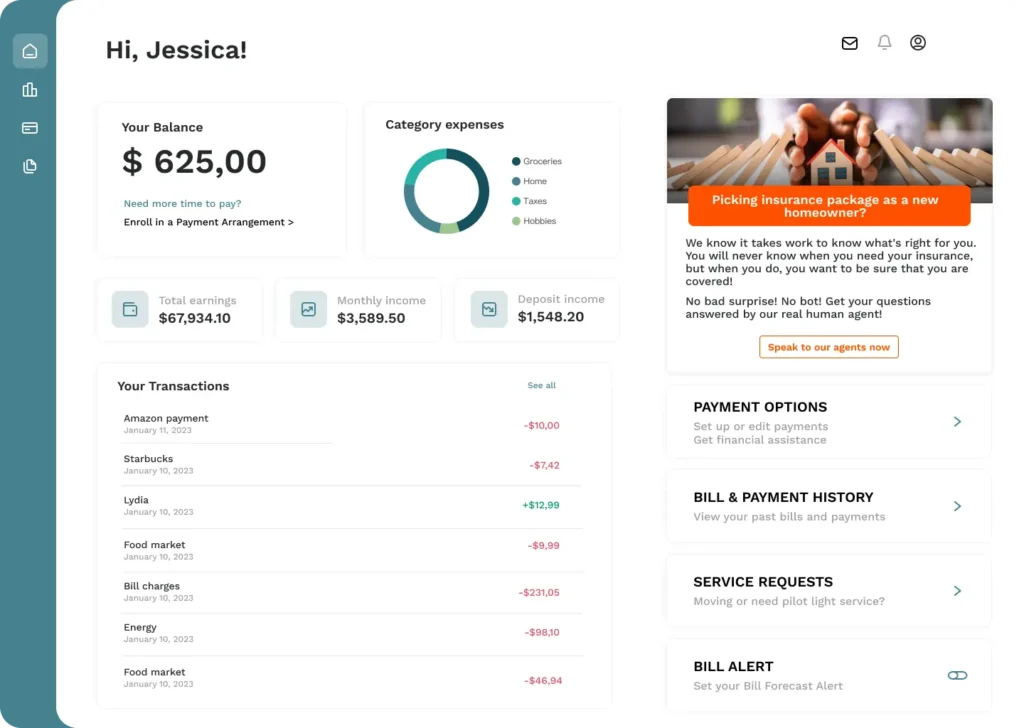Screen dimensions: 1024x728
Task: Click See all transactions link
Action: (541, 385)
